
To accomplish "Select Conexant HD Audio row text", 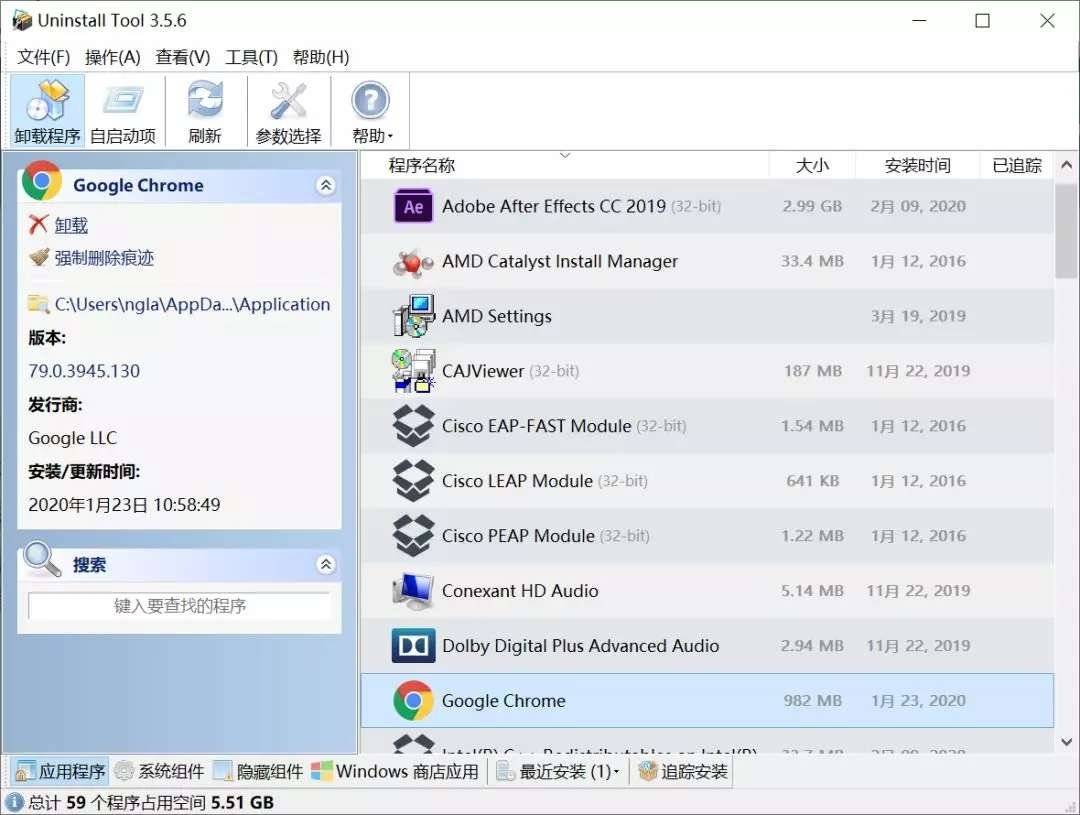I will tap(520, 591).
